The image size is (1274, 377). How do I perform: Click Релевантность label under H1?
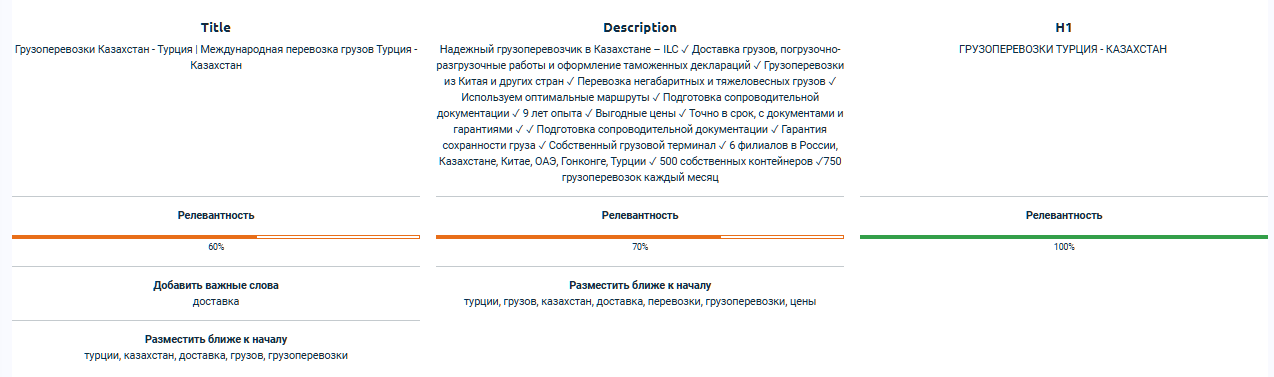point(1064,215)
